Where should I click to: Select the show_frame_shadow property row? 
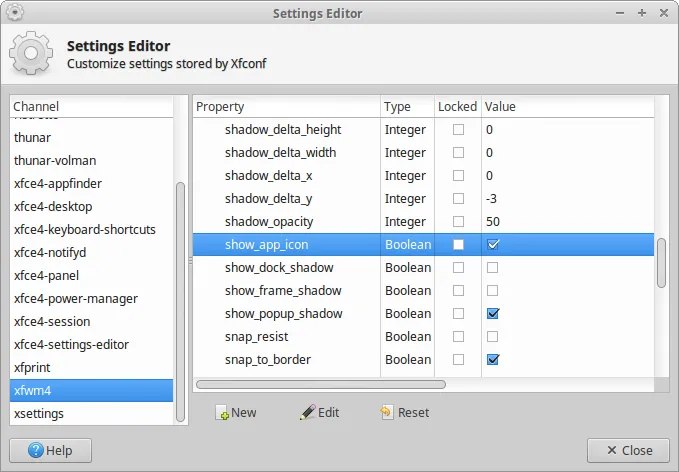pyautogui.click(x=424, y=291)
